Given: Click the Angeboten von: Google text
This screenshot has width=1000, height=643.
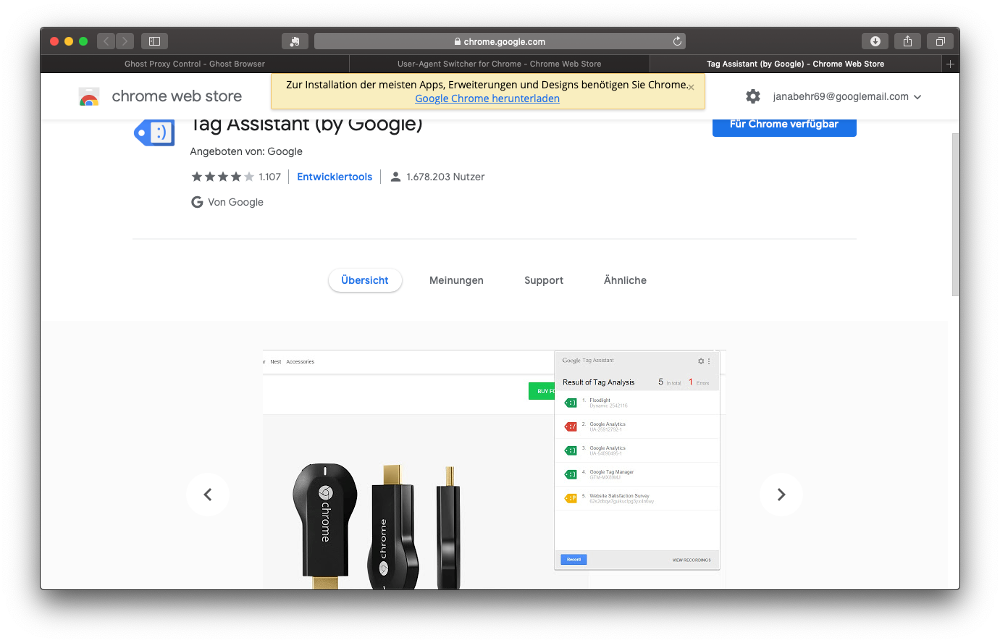Looking at the screenshot, I should tap(246, 151).
